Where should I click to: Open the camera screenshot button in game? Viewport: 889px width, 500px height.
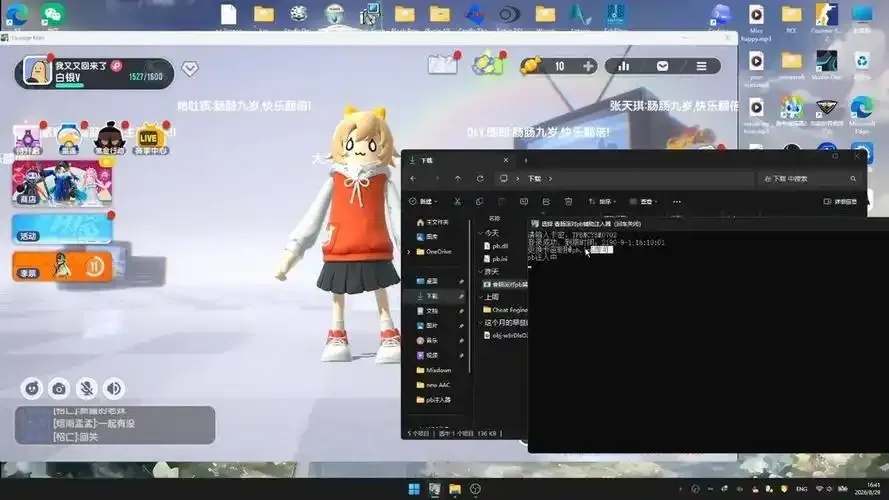pyautogui.click(x=59, y=388)
